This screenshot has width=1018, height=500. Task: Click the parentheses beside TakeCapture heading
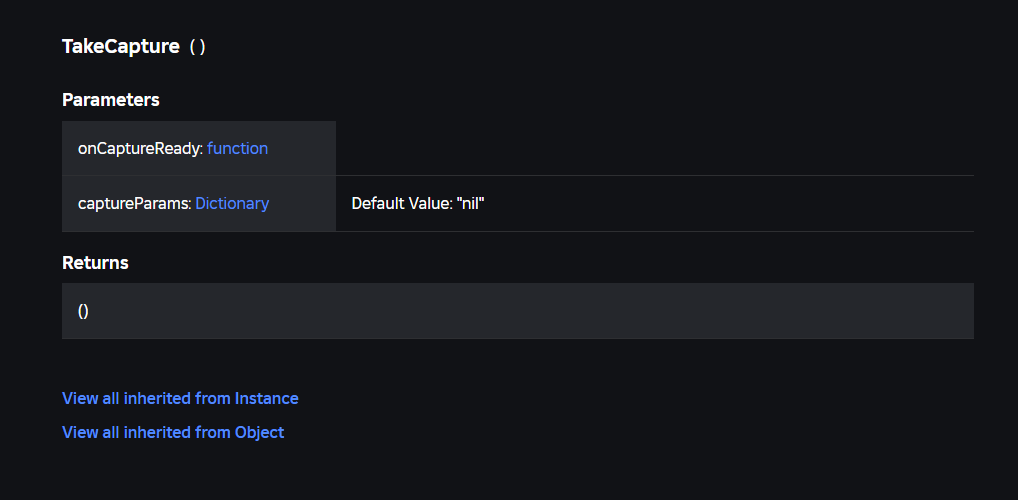(197, 47)
